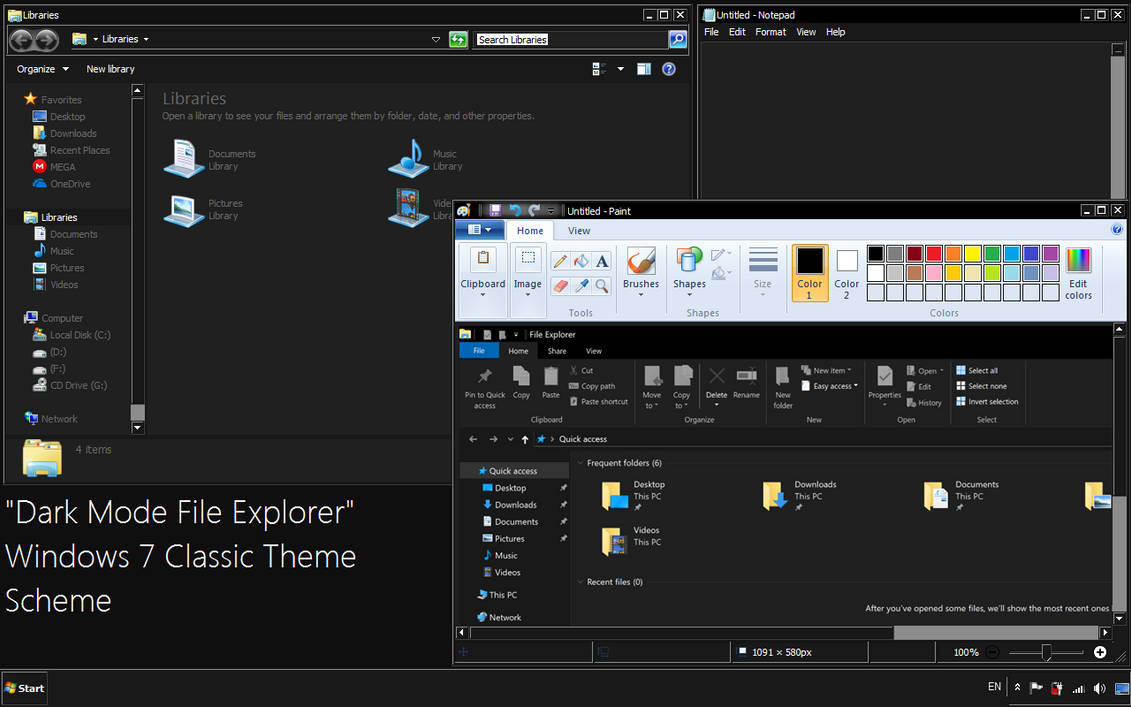Viewport: 1131px width, 707px height.
Task: Click the Start button
Action: click(25, 688)
